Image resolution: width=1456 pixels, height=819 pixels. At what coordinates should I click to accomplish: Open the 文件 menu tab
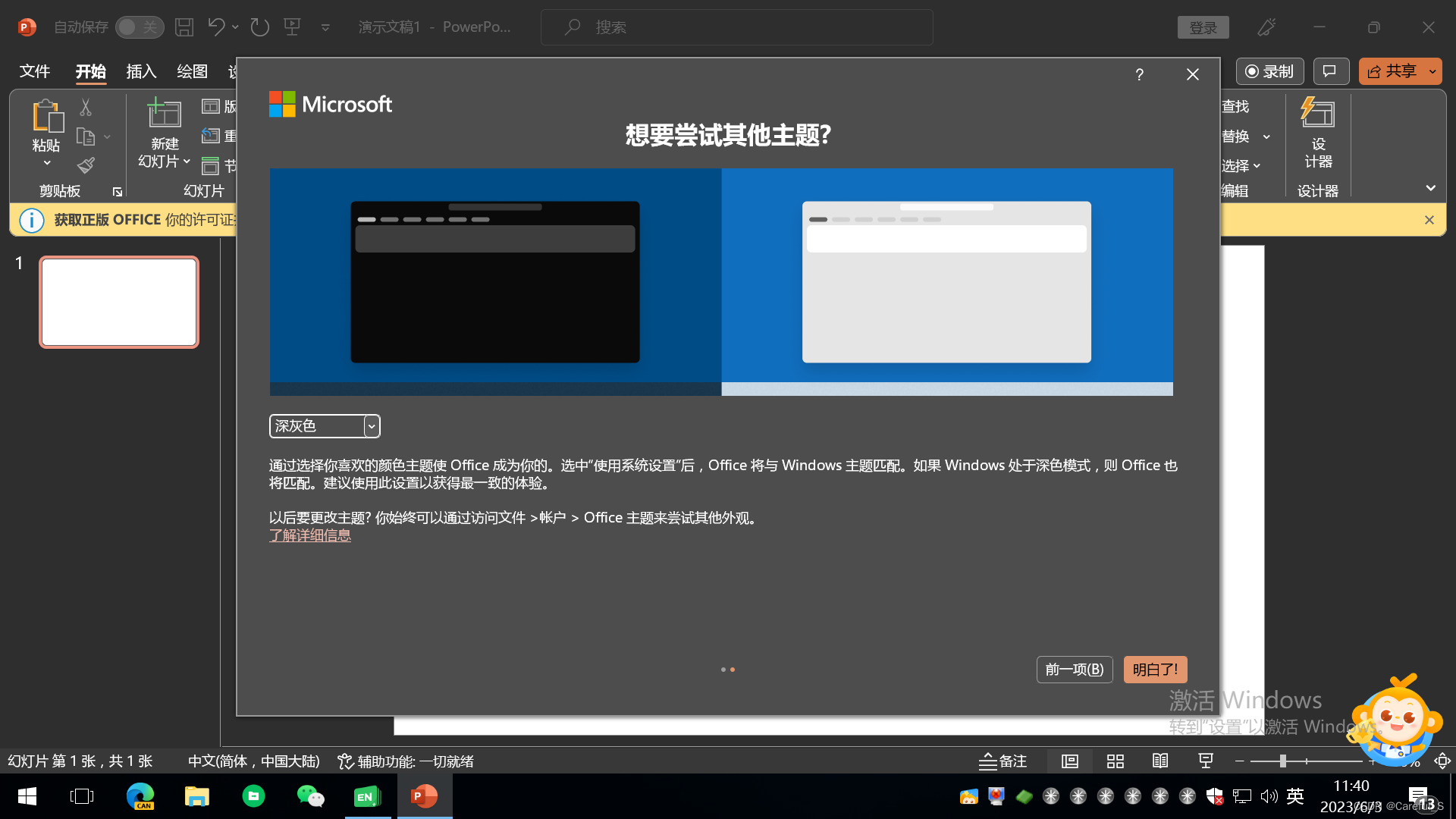pos(35,71)
